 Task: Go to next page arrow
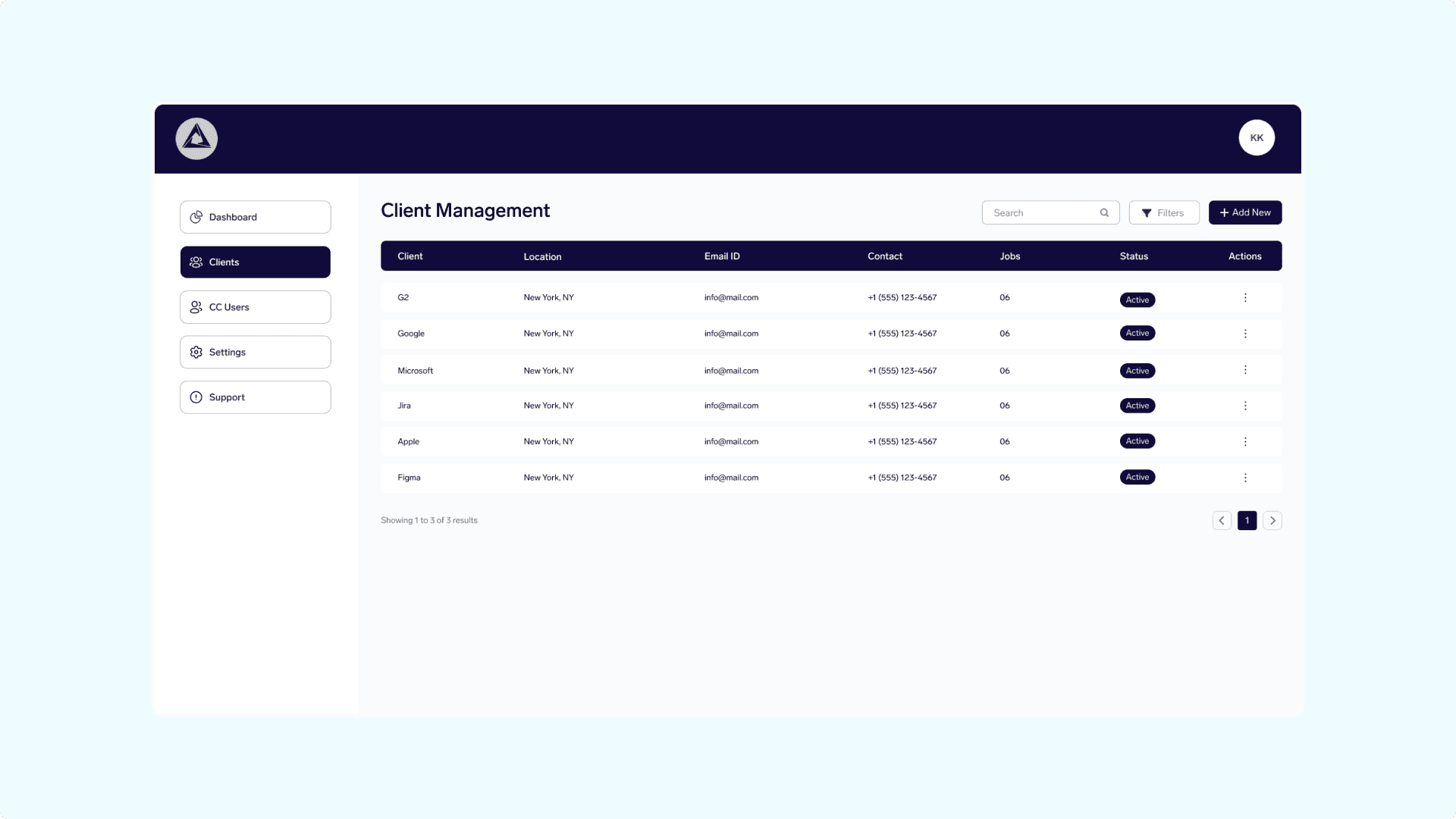pos(1272,520)
